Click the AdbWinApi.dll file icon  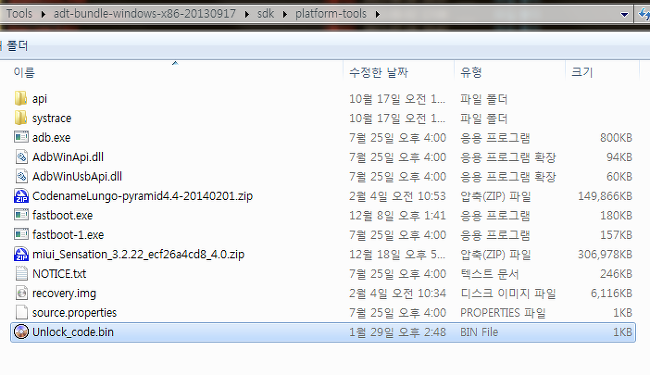click(22, 157)
